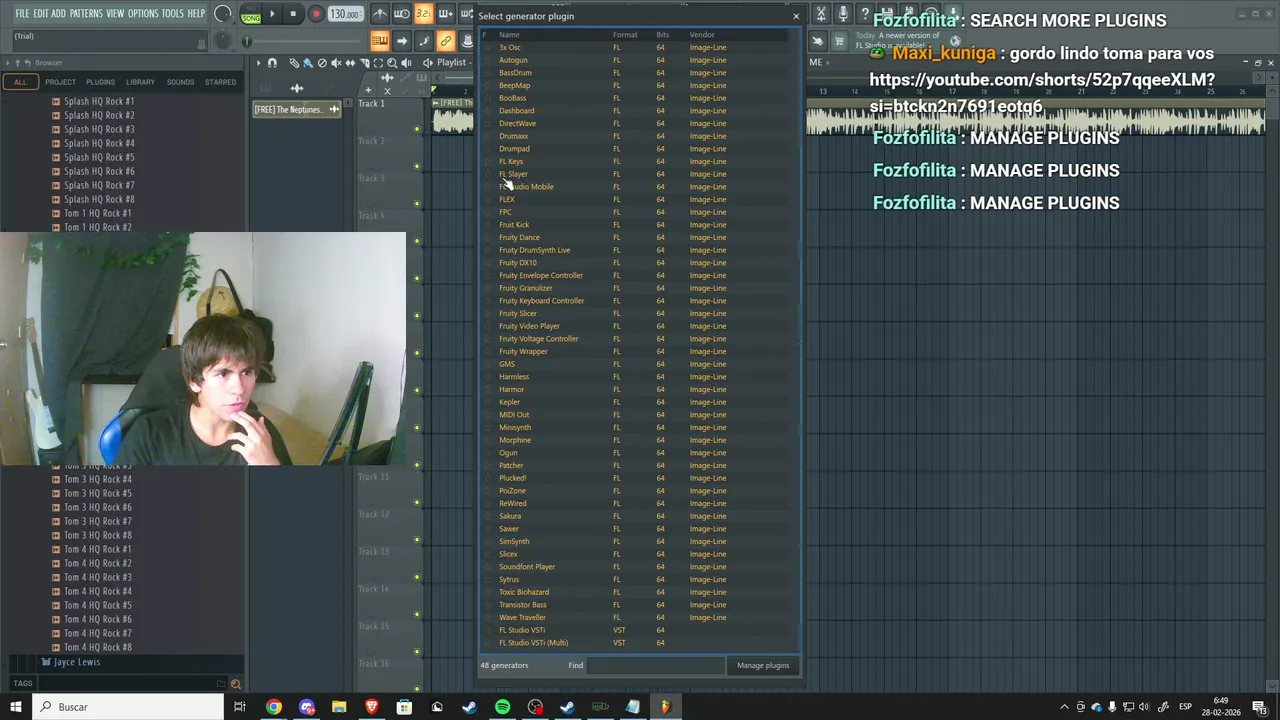The height and width of the screenshot is (720, 1280).
Task: Enable the typing keyboard to piano icon
Action: click(x=380, y=41)
